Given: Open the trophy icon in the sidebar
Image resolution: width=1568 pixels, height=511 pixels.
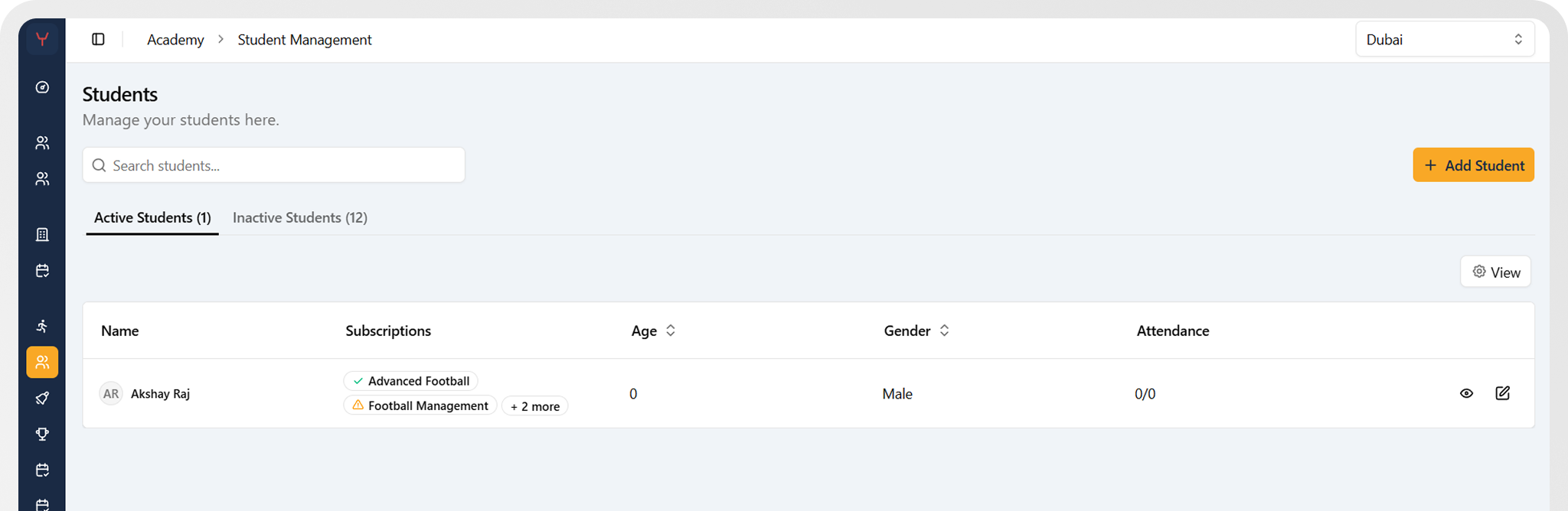Looking at the screenshot, I should point(42,434).
